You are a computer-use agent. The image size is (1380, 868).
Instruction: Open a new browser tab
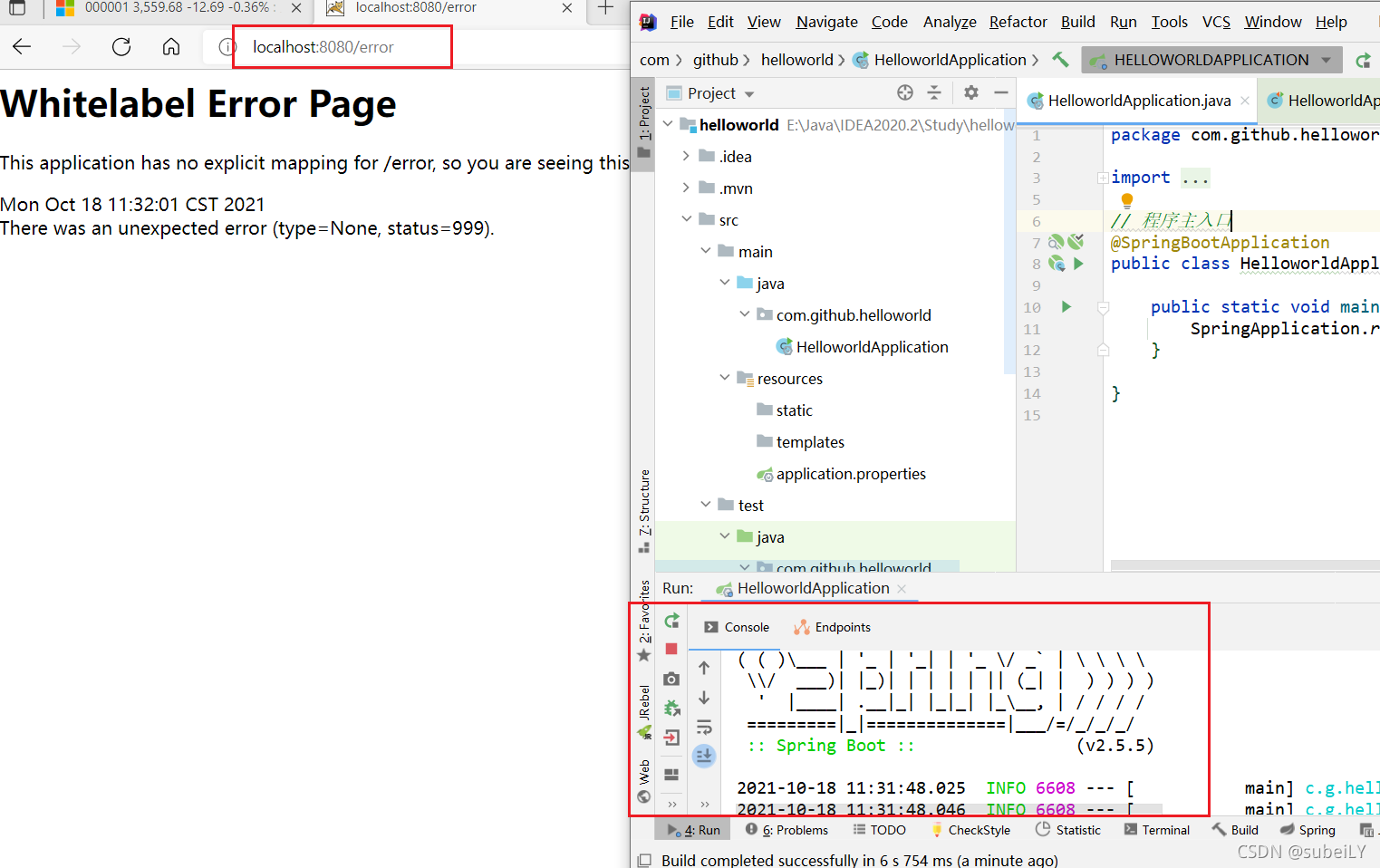coord(605,8)
